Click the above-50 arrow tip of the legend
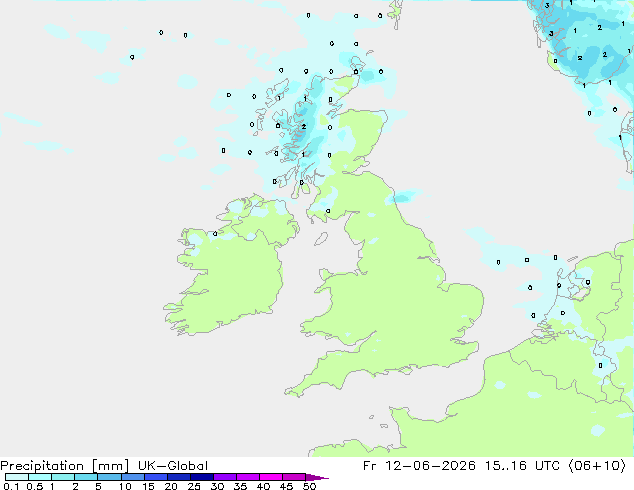This screenshot has width=634, height=490. point(317,477)
